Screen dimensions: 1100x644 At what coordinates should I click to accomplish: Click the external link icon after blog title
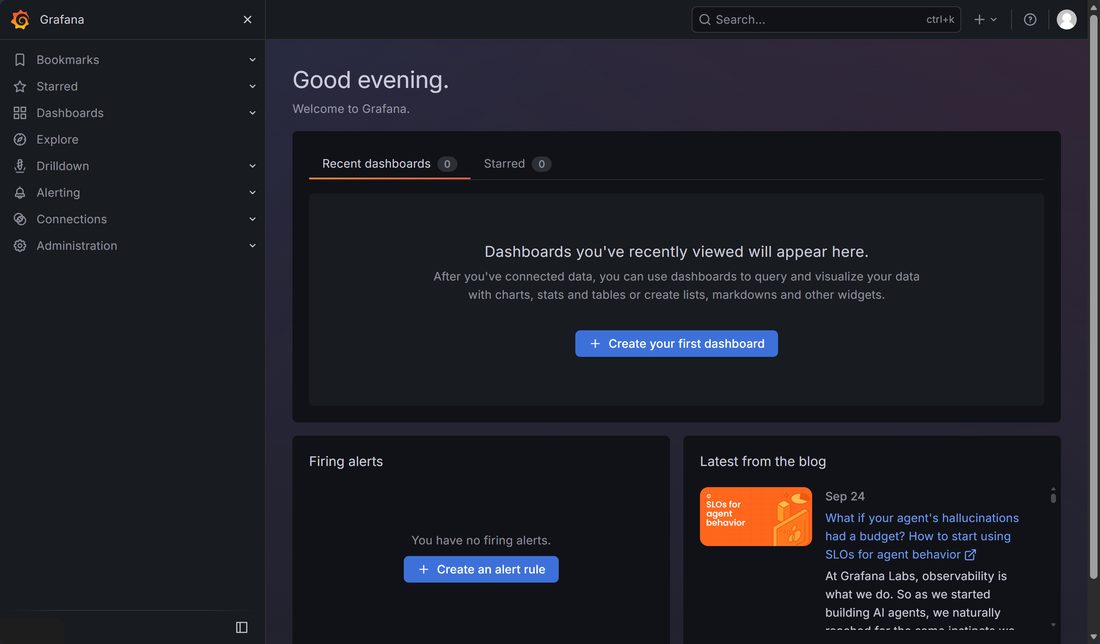coord(970,555)
